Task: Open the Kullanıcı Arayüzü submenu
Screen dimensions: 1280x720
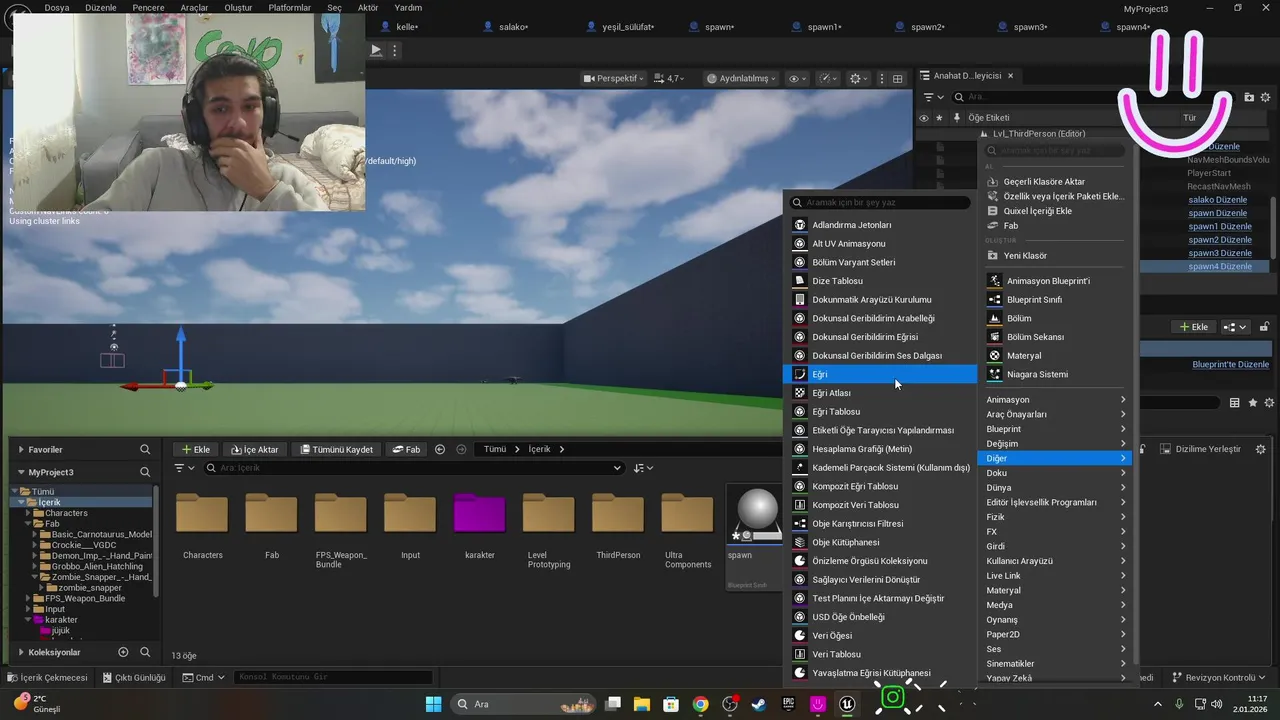Action: (x=1055, y=561)
